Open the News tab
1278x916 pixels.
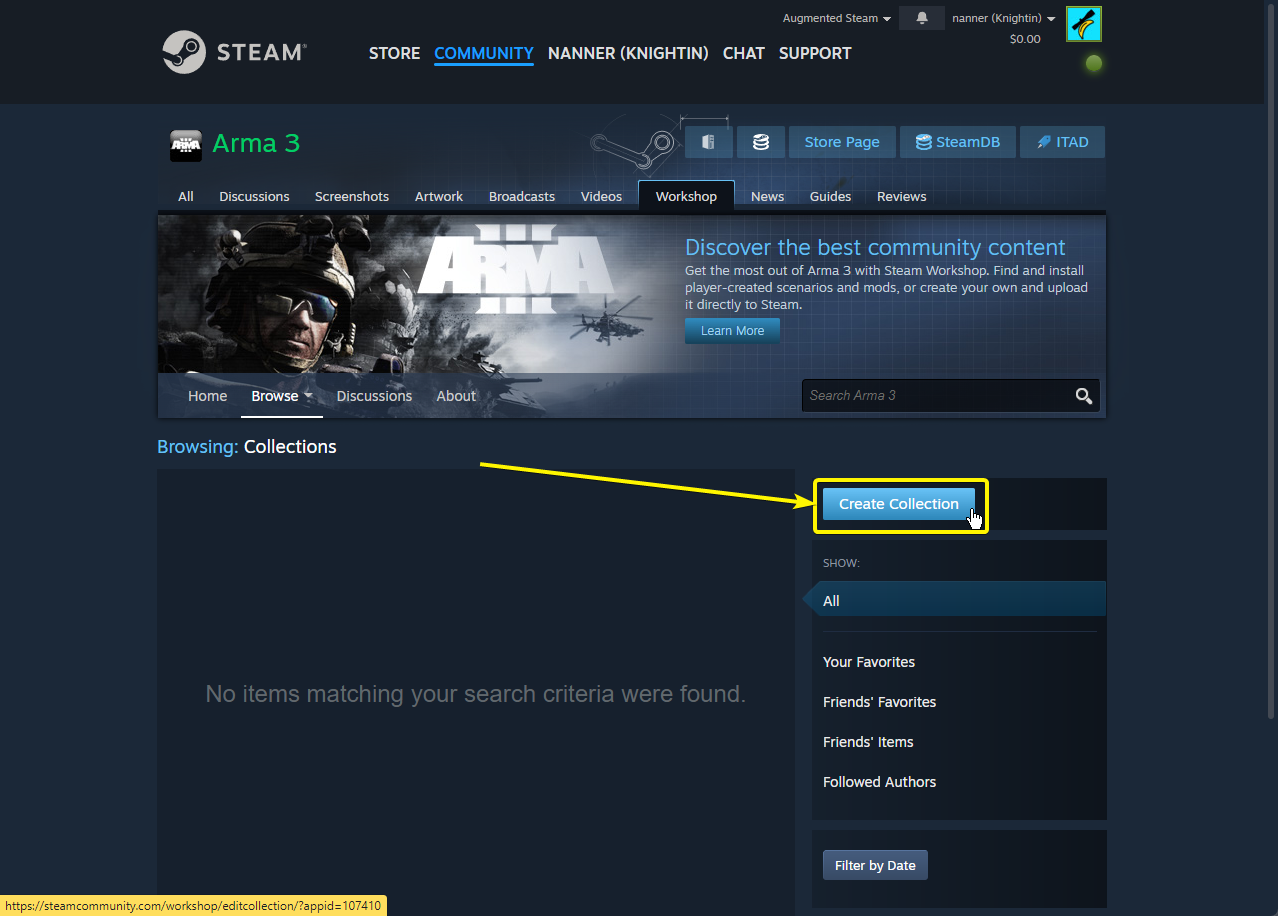click(x=767, y=196)
